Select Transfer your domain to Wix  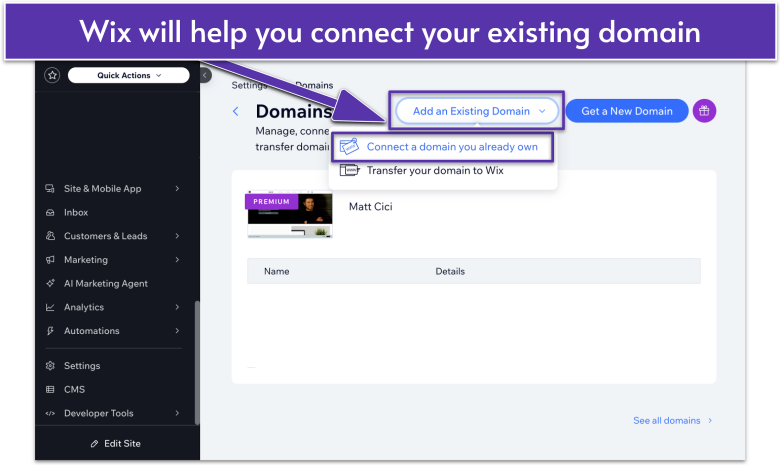click(435, 171)
